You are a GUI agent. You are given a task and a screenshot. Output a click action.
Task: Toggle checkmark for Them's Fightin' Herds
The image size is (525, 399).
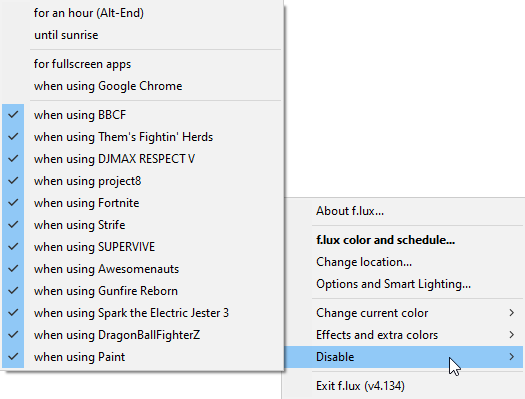click(x=13, y=137)
